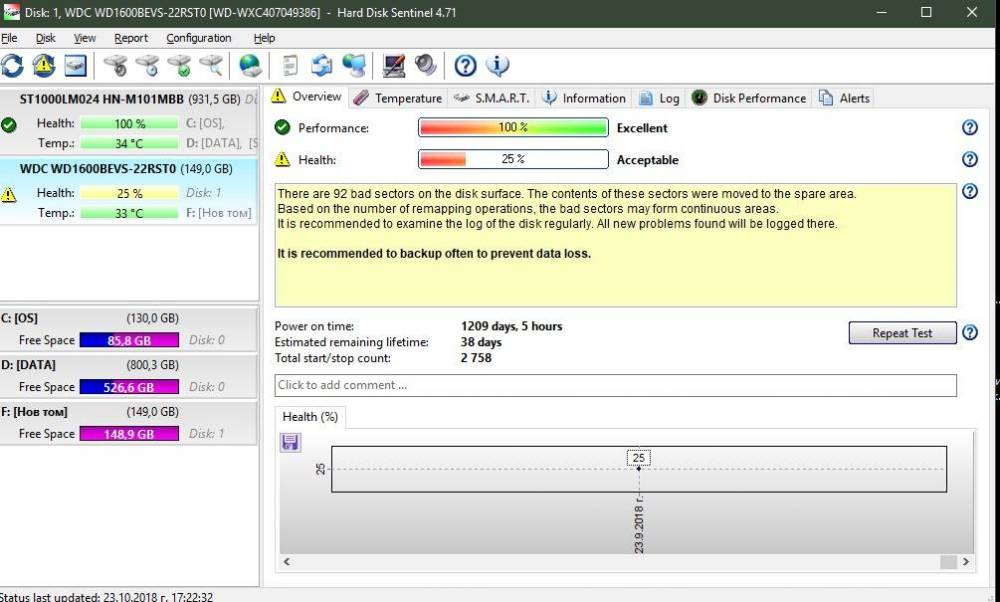Image resolution: width=1000 pixels, height=602 pixels.
Task: Click the '1209 days, 5 hours' power-on value
Action: (x=511, y=327)
